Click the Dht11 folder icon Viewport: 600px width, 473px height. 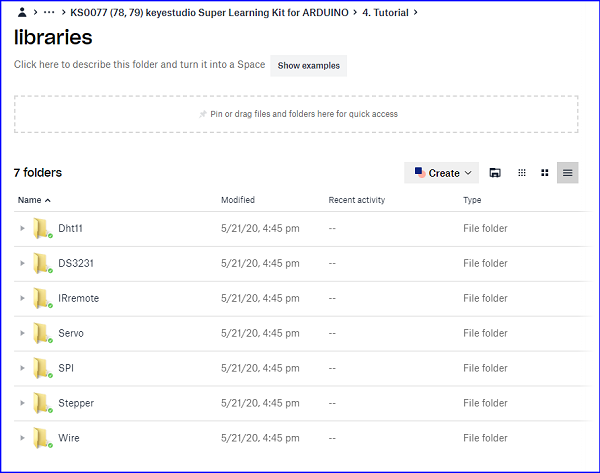[x=42, y=228]
